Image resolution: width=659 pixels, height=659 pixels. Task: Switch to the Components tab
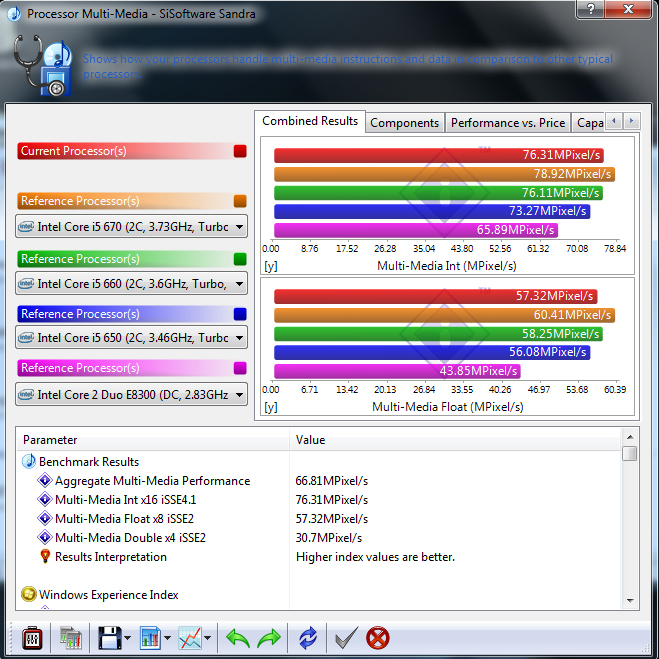404,123
